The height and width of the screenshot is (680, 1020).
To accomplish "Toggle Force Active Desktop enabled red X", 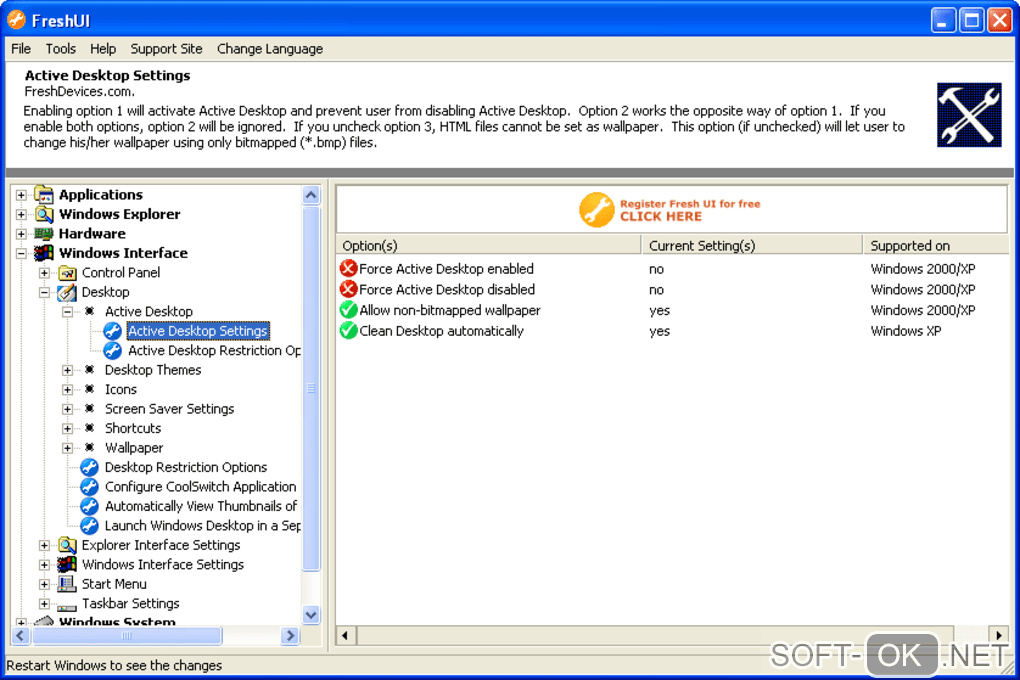I will point(349,269).
